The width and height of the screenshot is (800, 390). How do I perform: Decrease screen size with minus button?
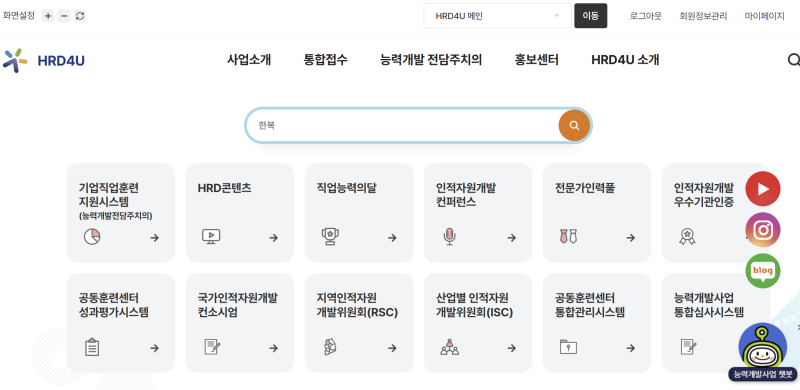click(64, 16)
